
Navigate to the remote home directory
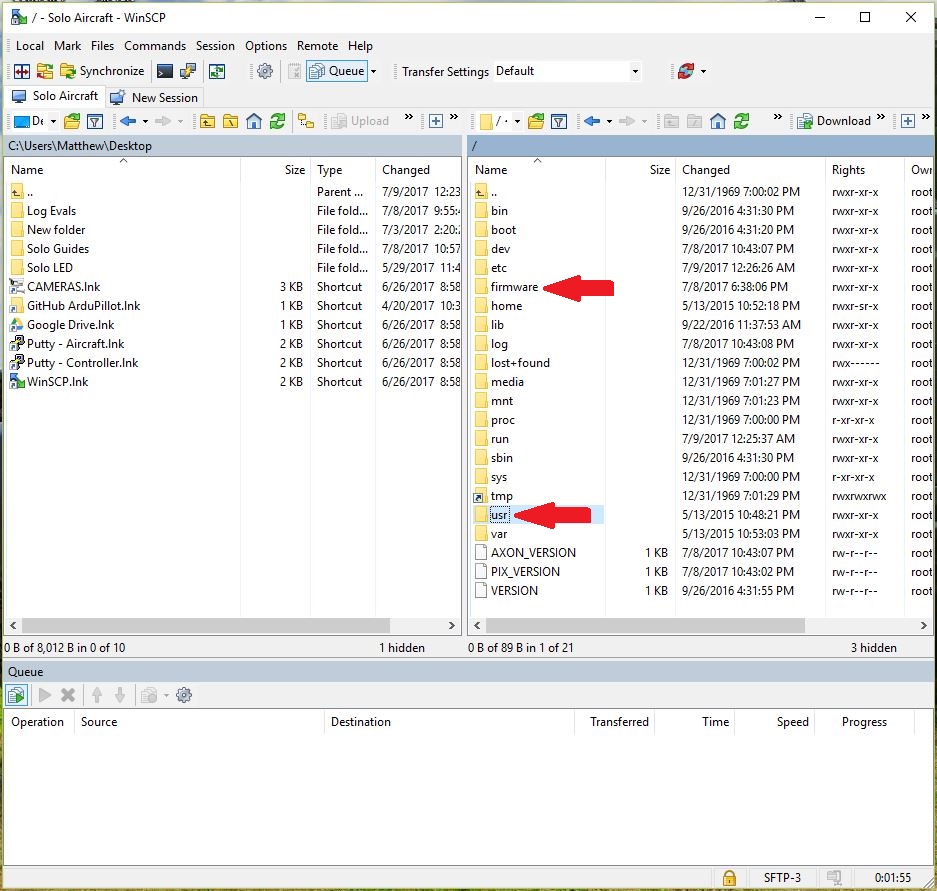point(719,120)
